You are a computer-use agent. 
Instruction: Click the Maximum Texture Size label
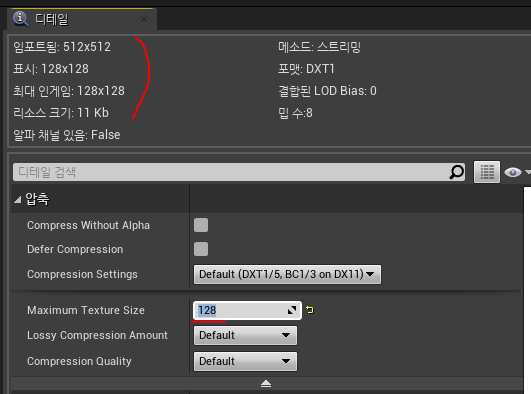point(86,310)
